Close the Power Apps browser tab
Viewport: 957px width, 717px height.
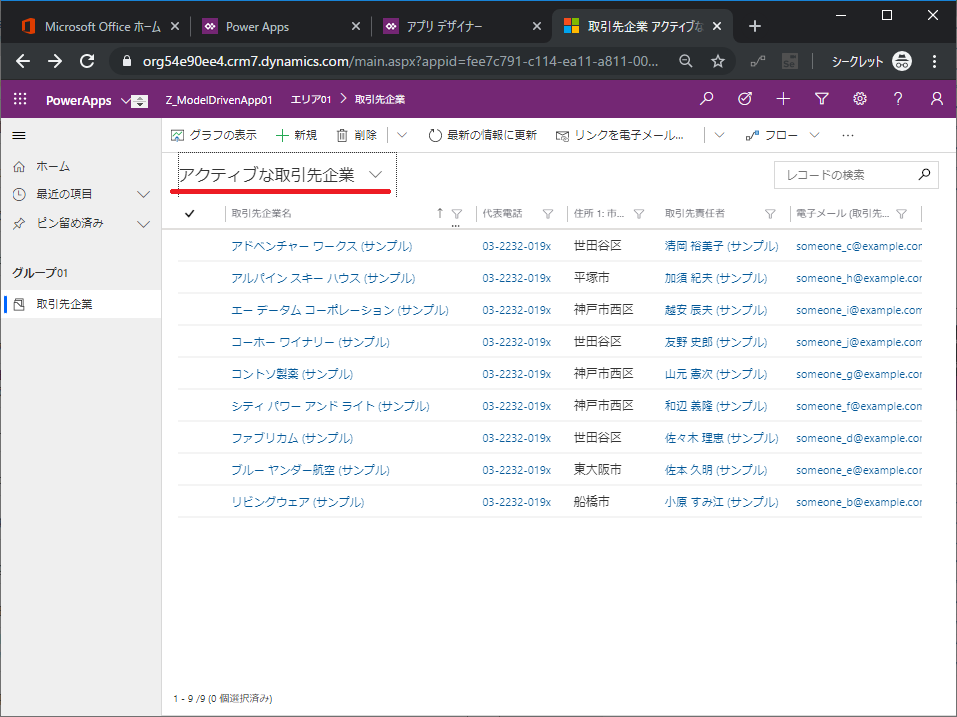pyautogui.click(x=356, y=26)
